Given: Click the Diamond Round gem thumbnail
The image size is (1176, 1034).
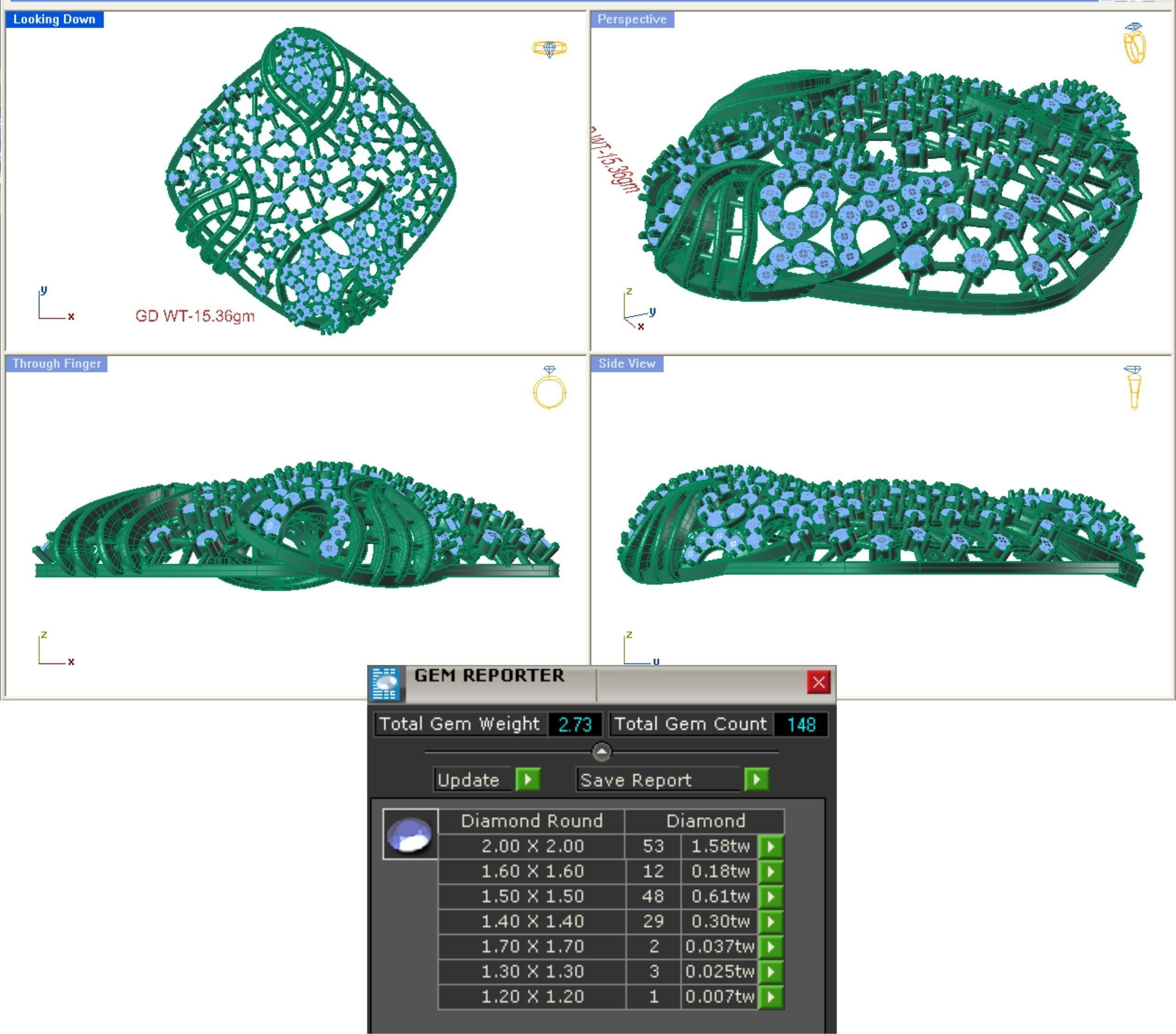Looking at the screenshot, I should tap(409, 834).
